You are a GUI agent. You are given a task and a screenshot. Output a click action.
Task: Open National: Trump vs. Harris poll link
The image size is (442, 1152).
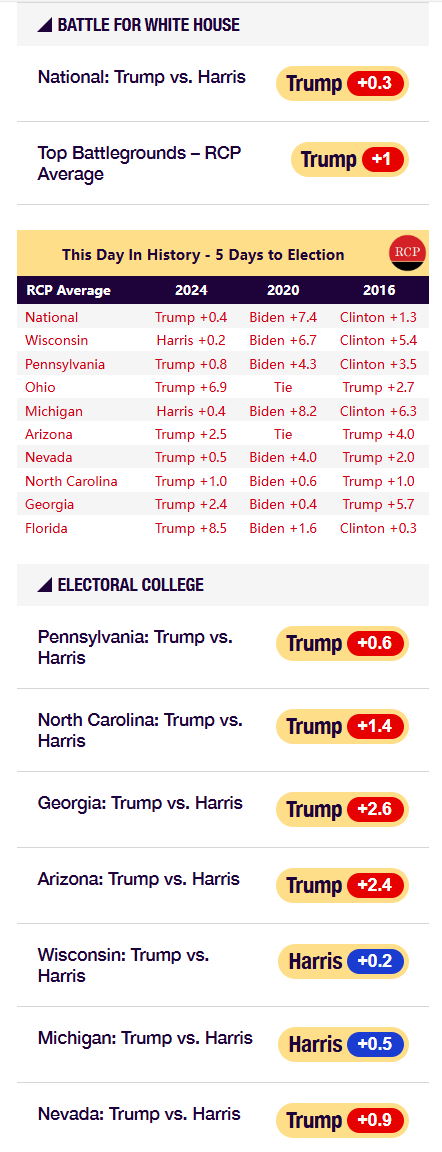pyautogui.click(x=142, y=76)
